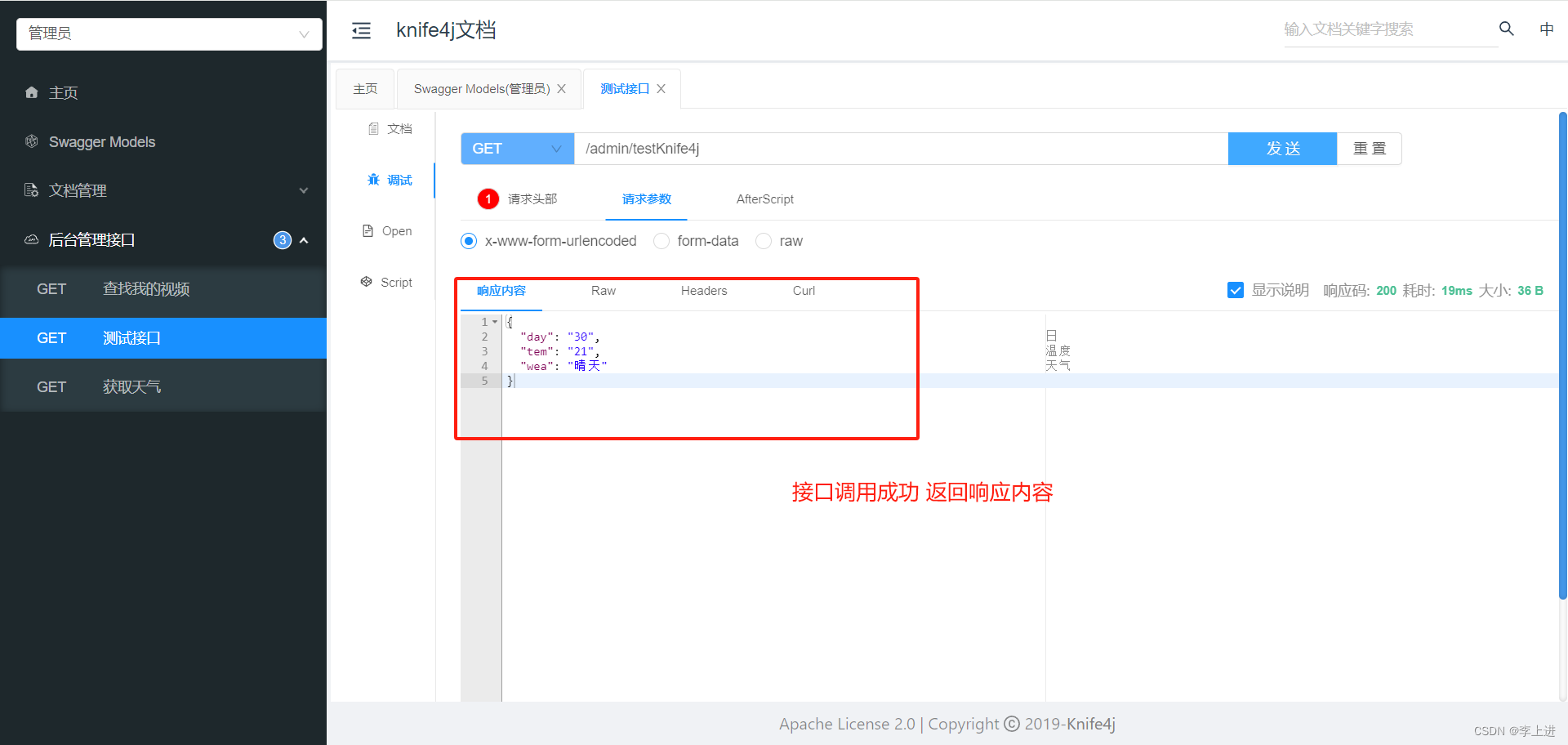1568x745 pixels.
Task: Click the badge showing 3 interfaces
Action: pos(283,240)
